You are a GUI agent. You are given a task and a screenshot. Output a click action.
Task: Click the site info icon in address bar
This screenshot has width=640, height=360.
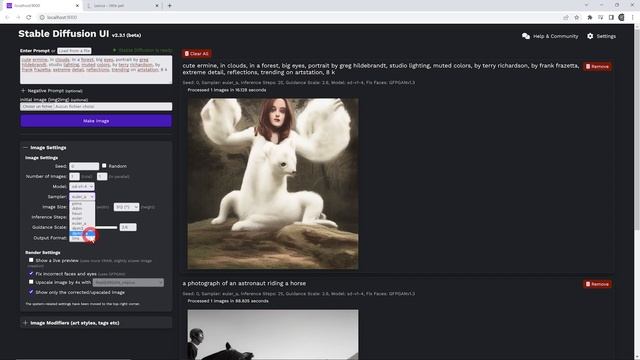(x=42, y=18)
